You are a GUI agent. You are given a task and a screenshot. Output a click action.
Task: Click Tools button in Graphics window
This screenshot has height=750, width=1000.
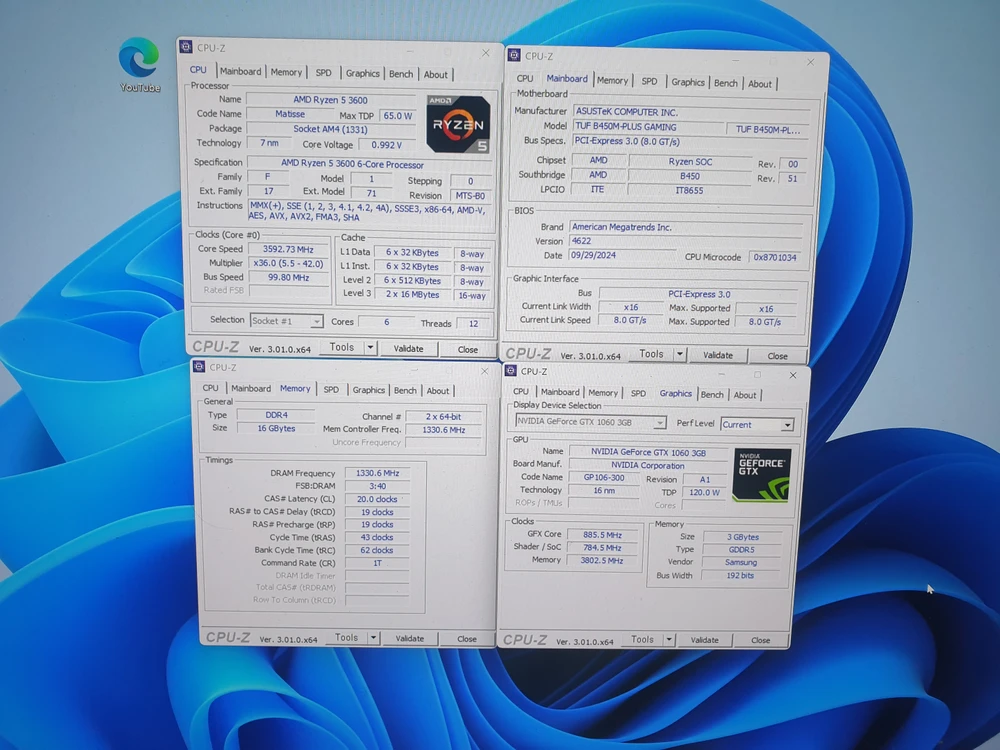[642, 639]
